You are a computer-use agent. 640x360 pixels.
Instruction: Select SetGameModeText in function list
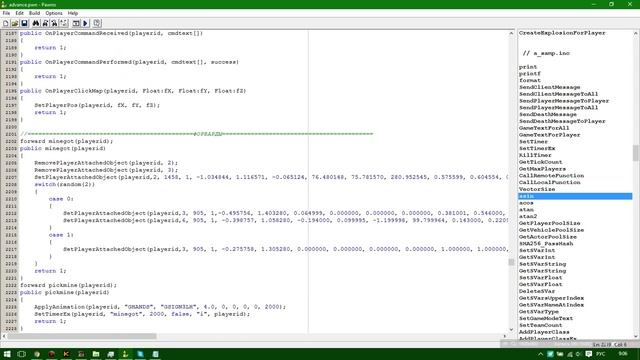[x=546, y=318]
